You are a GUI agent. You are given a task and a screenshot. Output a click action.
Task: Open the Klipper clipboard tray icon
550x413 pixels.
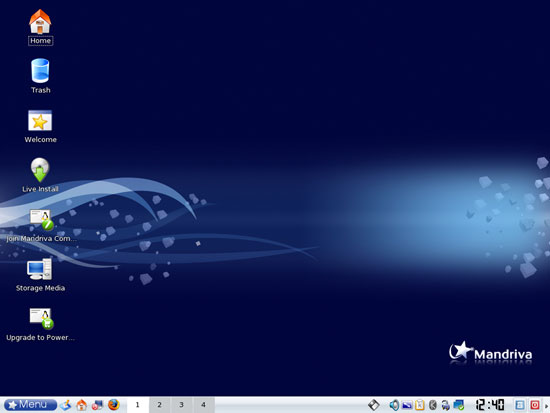pos(420,405)
